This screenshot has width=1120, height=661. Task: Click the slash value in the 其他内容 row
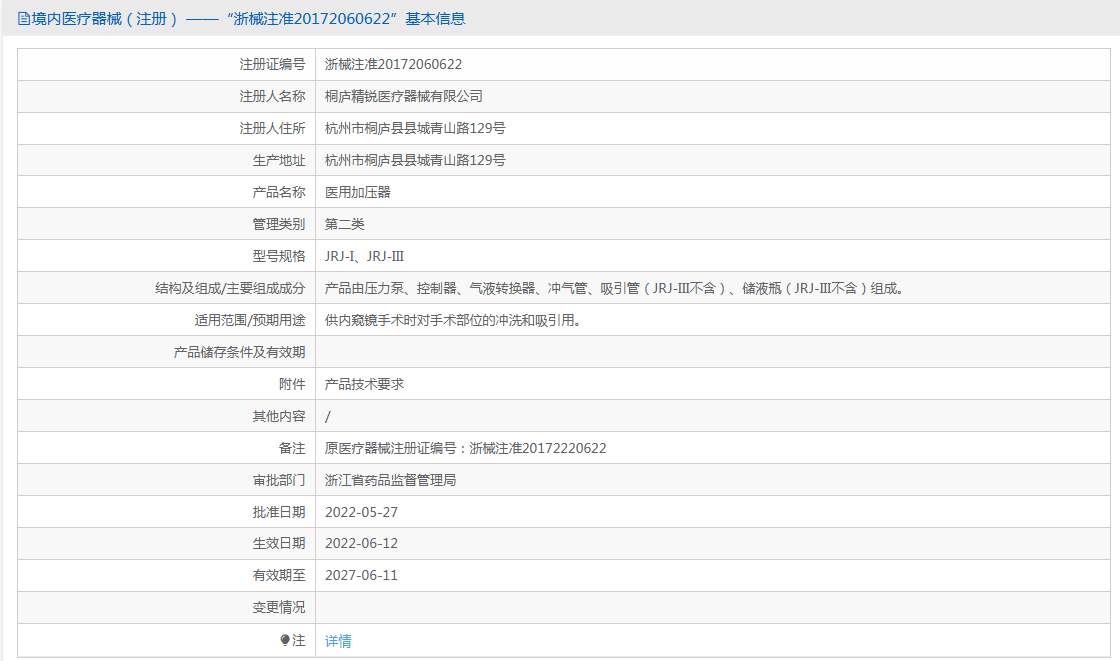coord(328,417)
